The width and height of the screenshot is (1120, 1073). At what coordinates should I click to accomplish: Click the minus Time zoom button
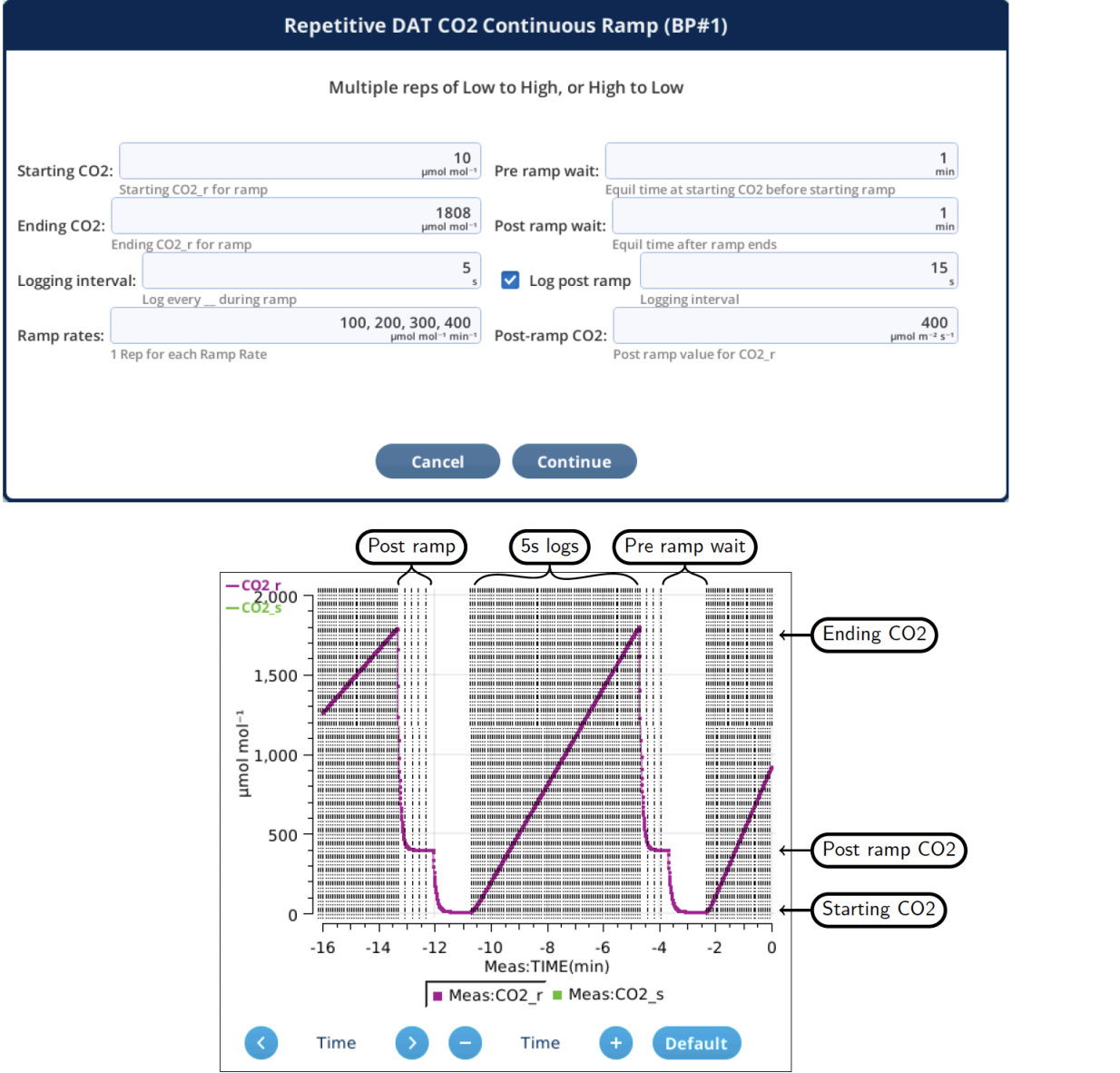point(466,1043)
